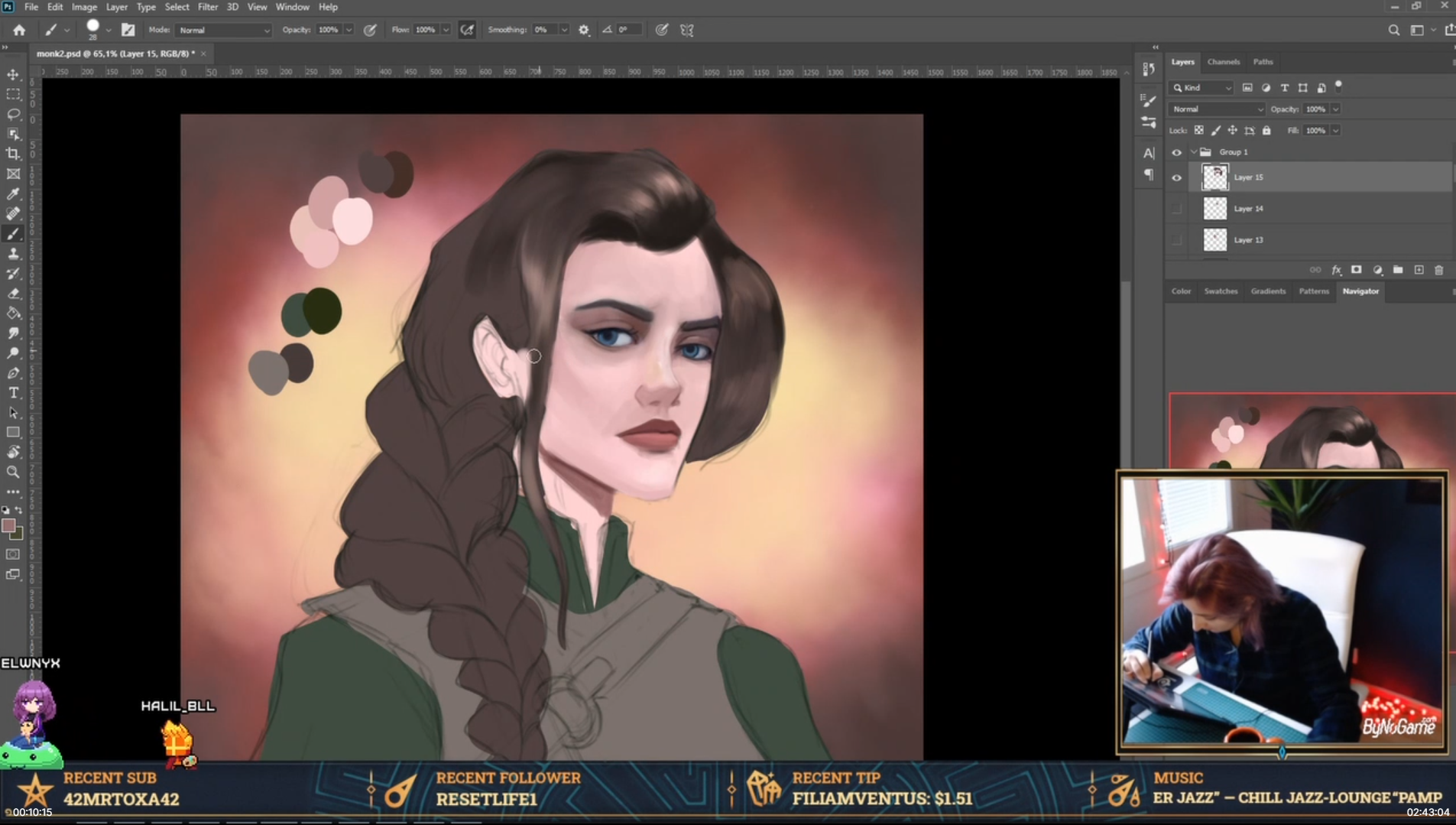
Task: Select the Eraser tool
Action: pyautogui.click(x=13, y=294)
